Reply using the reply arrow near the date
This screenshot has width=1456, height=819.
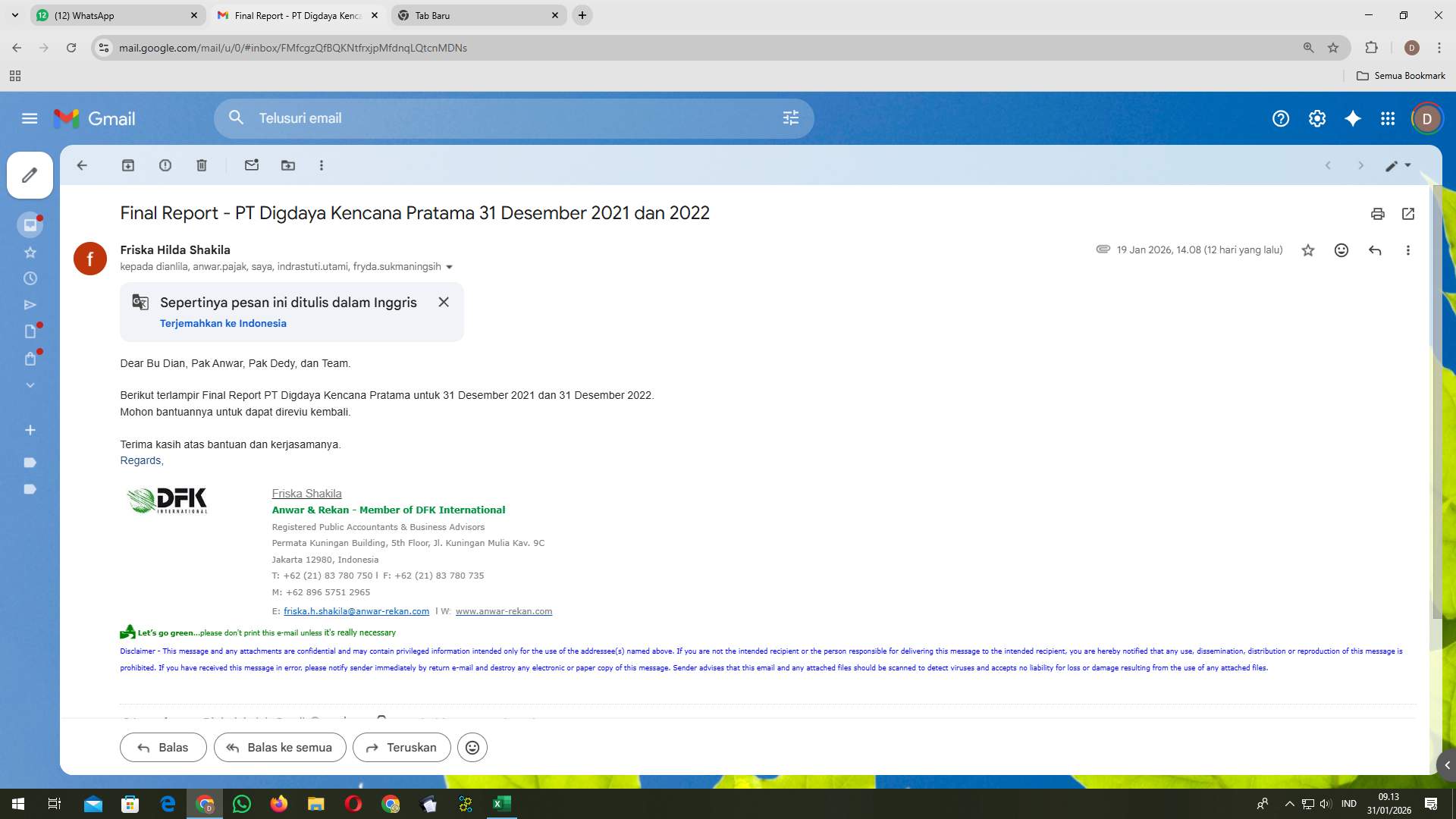[1375, 250]
